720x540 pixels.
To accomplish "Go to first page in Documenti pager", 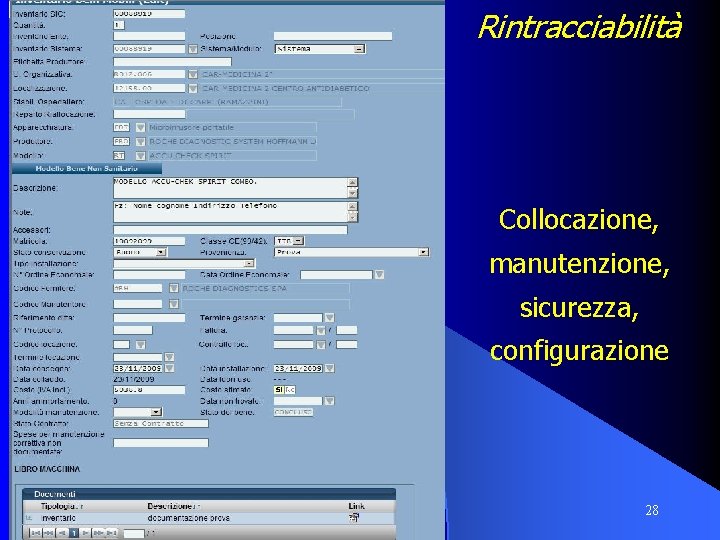I will (x=36, y=533).
